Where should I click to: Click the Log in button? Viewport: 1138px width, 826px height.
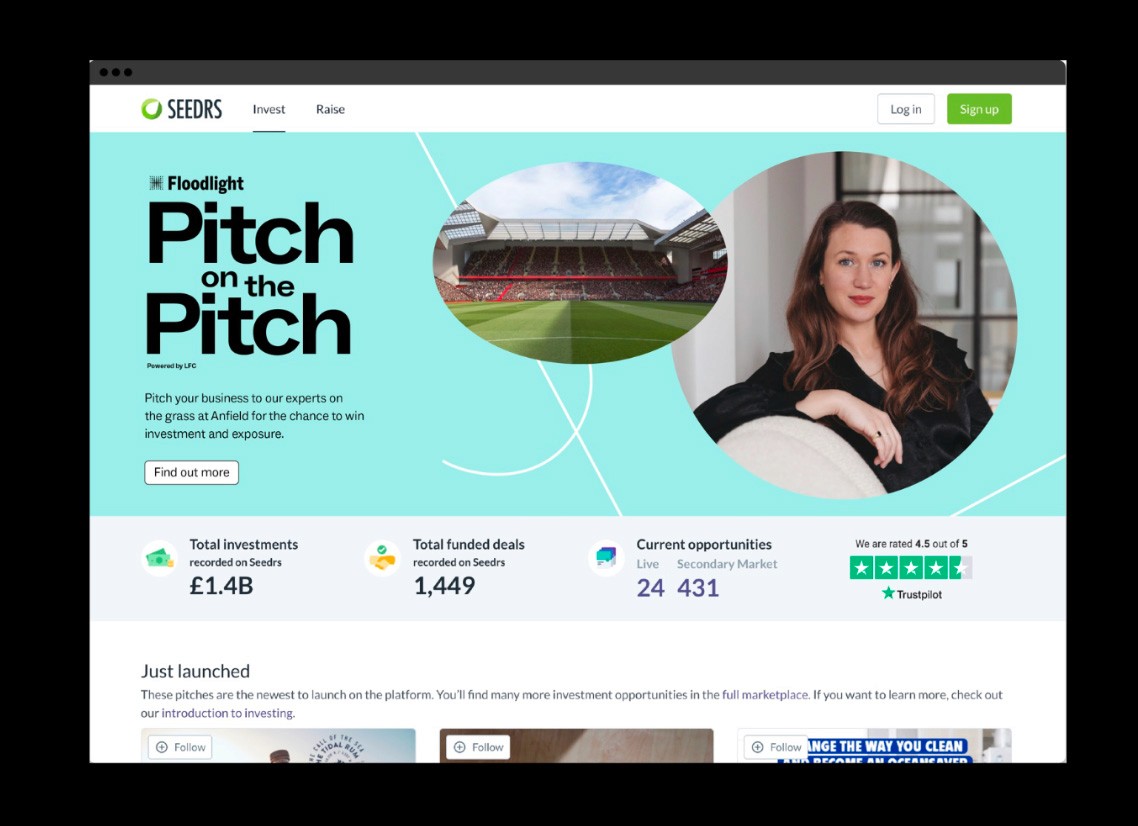tap(906, 109)
